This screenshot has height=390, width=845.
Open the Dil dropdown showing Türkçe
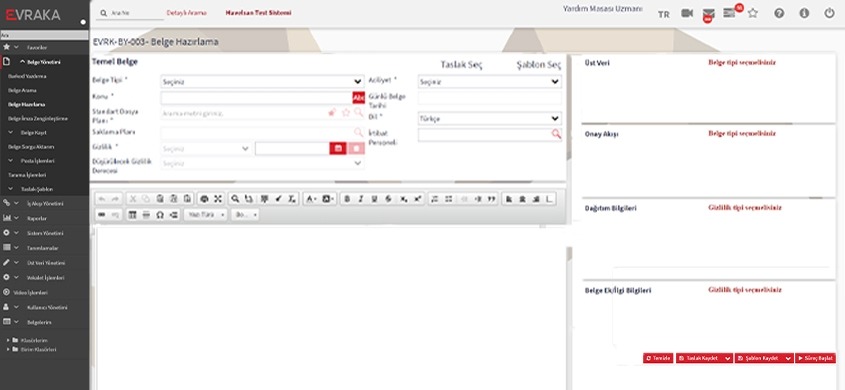(489, 119)
